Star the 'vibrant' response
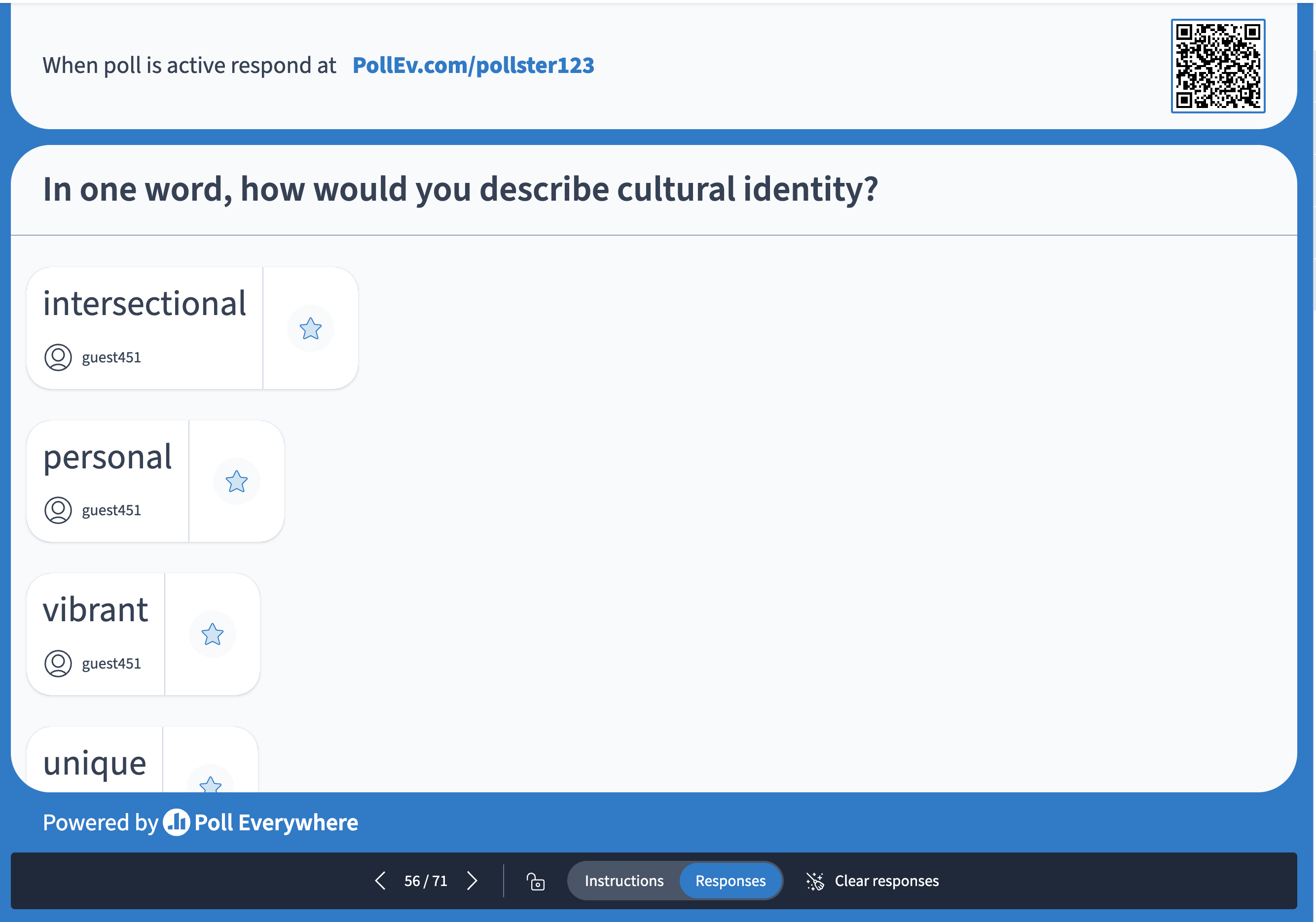This screenshot has height=922, width=1316. pos(213,634)
